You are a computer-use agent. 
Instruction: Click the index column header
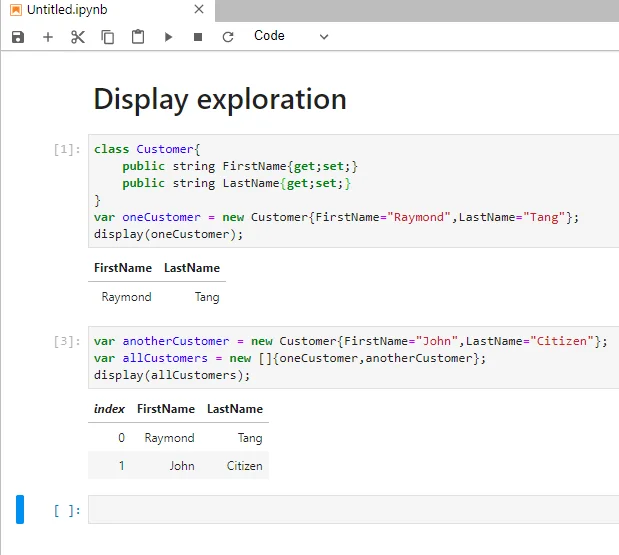[109, 409]
